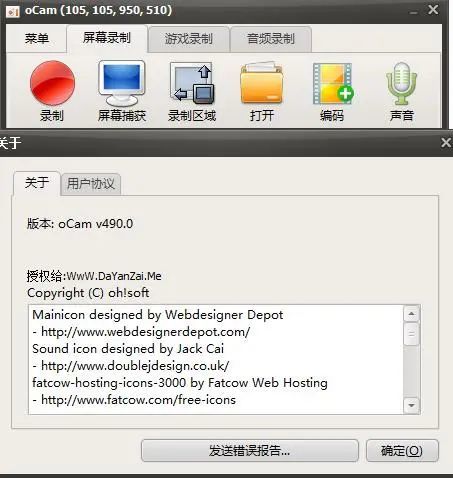Open the 用户协议 tab
Screen dimensions: 453x478
click(91, 184)
